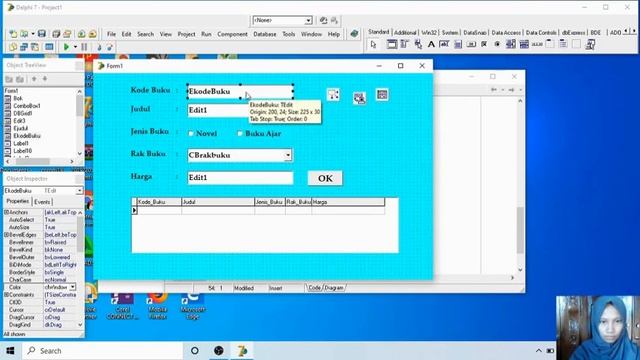Switch to the Events tab in Object Inspector
Image resolution: width=640 pixels, height=360 pixels.
[42, 202]
